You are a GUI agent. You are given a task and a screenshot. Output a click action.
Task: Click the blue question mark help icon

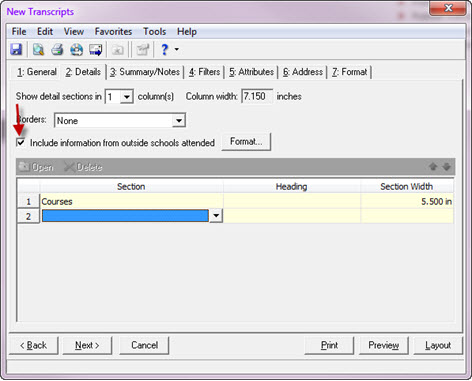click(164, 50)
